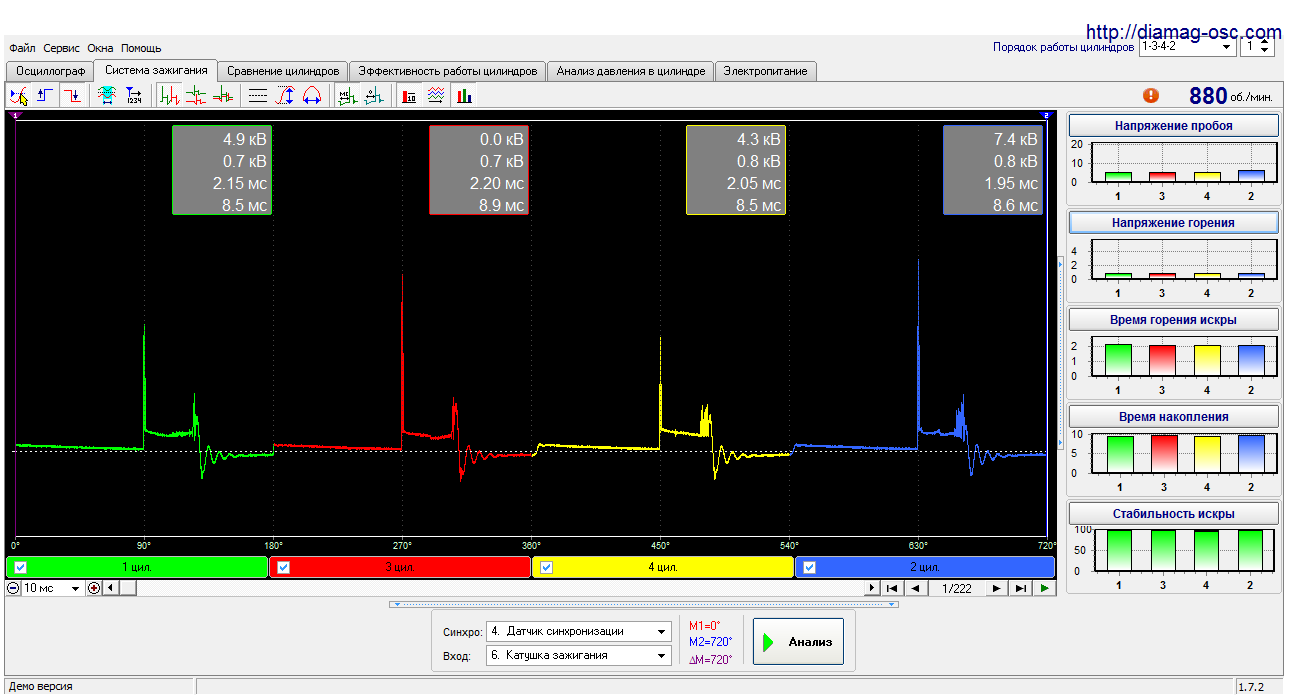This screenshot has width=1296, height=699.
Task: Uncheck the 4 цил. yellow cylinder checkbox
Action: pyautogui.click(x=548, y=567)
